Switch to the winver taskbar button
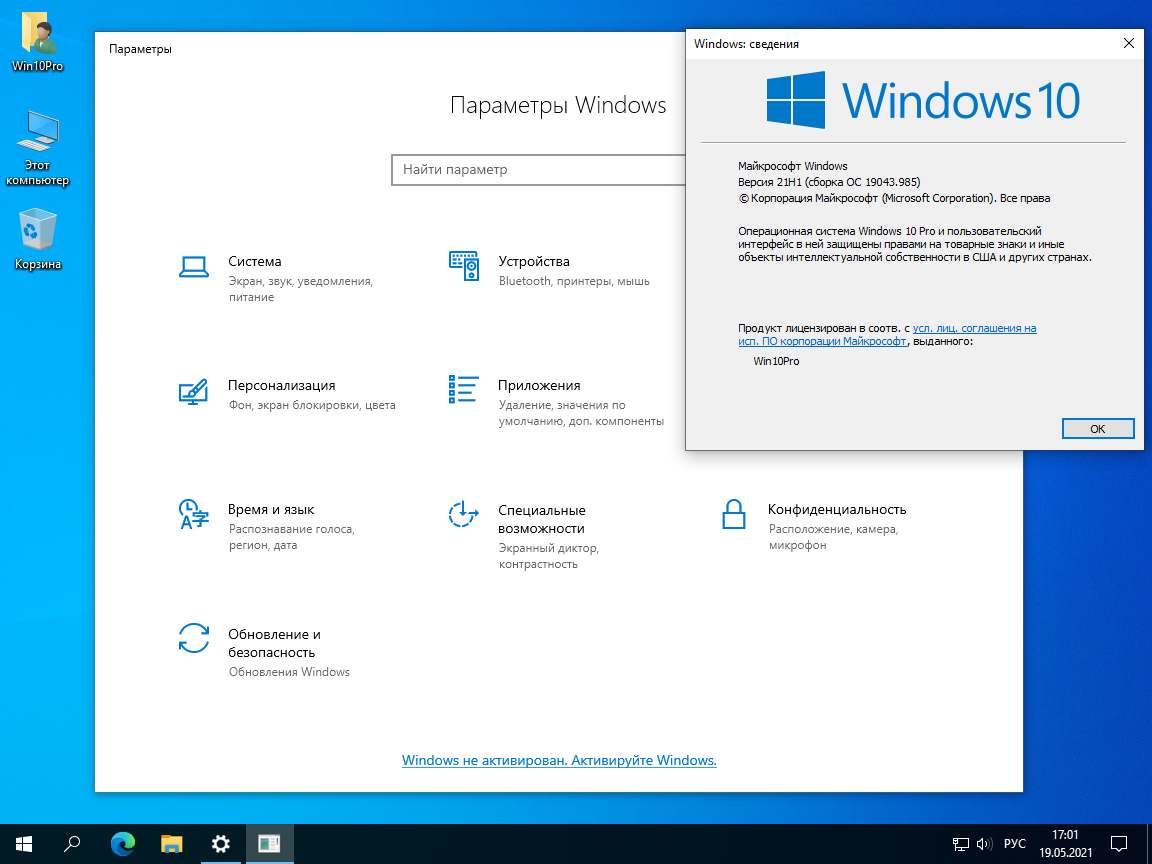This screenshot has width=1152, height=864. (270, 843)
